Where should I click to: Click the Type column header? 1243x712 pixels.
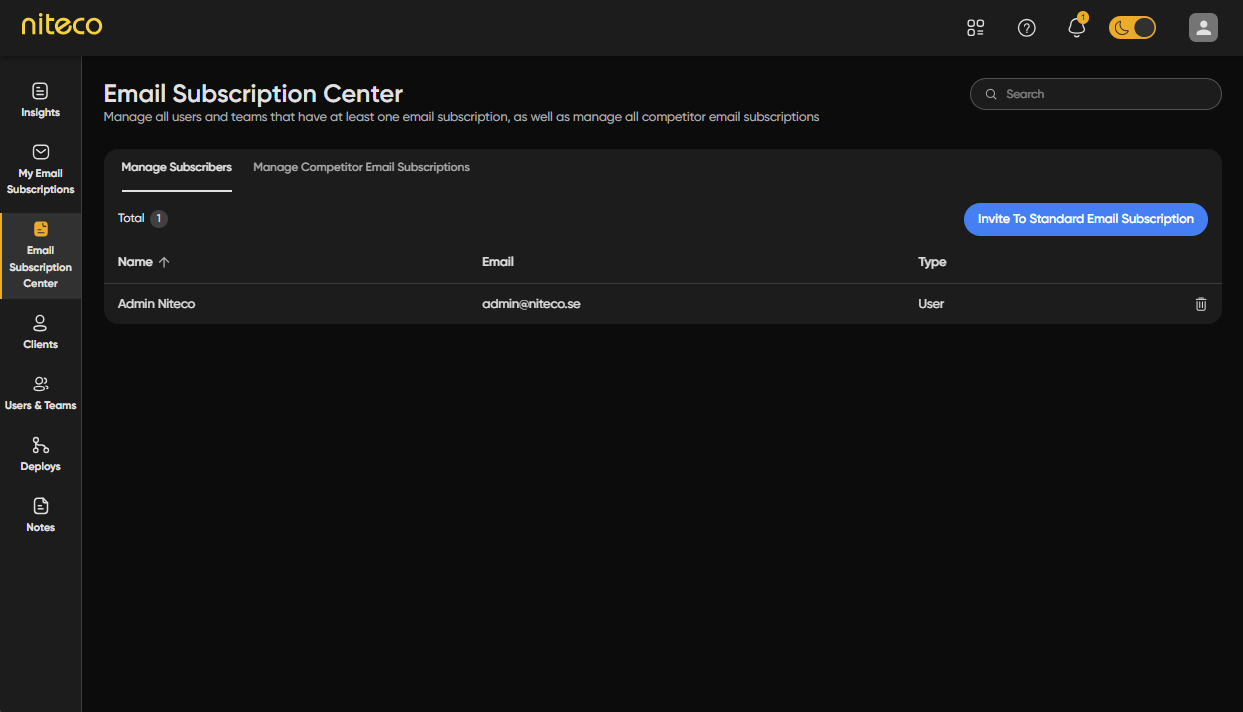[932, 262]
